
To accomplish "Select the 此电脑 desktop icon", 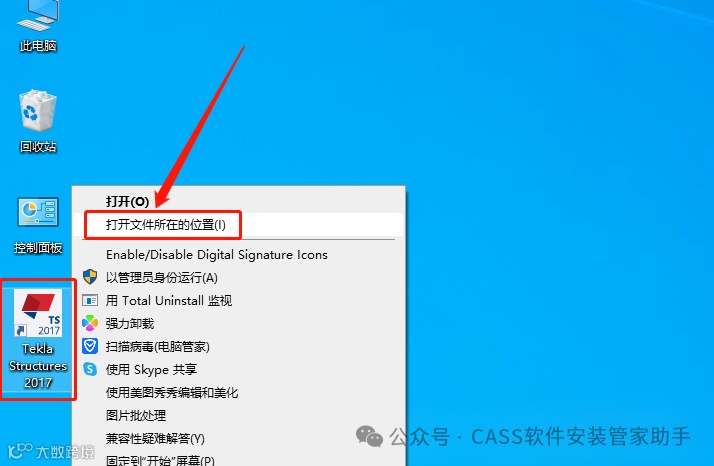I will (38, 26).
